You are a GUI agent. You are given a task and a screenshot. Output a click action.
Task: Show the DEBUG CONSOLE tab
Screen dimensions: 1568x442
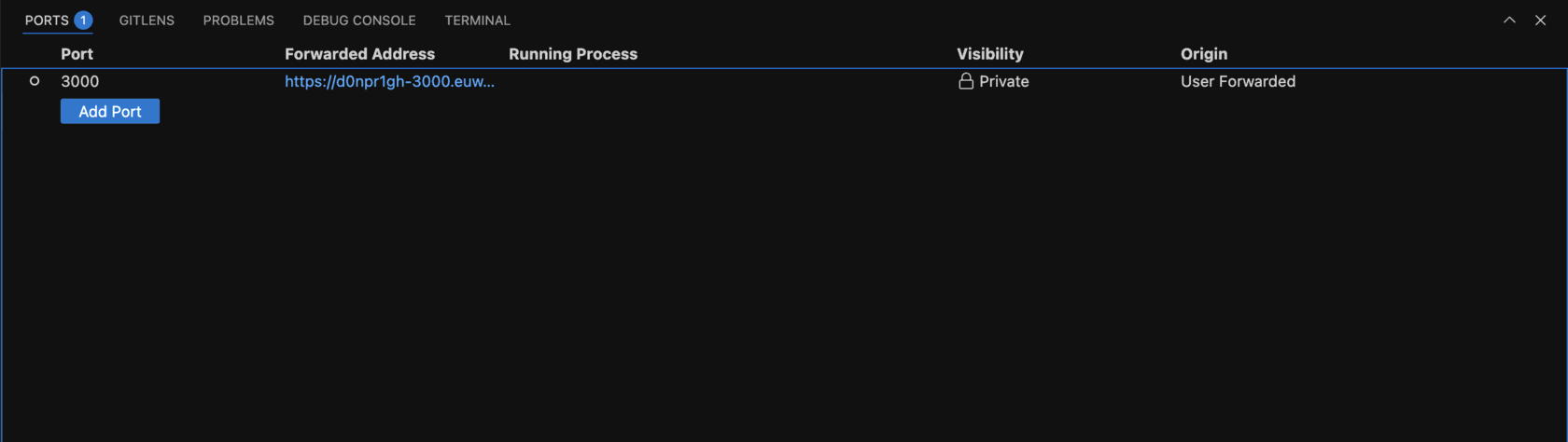(x=359, y=20)
